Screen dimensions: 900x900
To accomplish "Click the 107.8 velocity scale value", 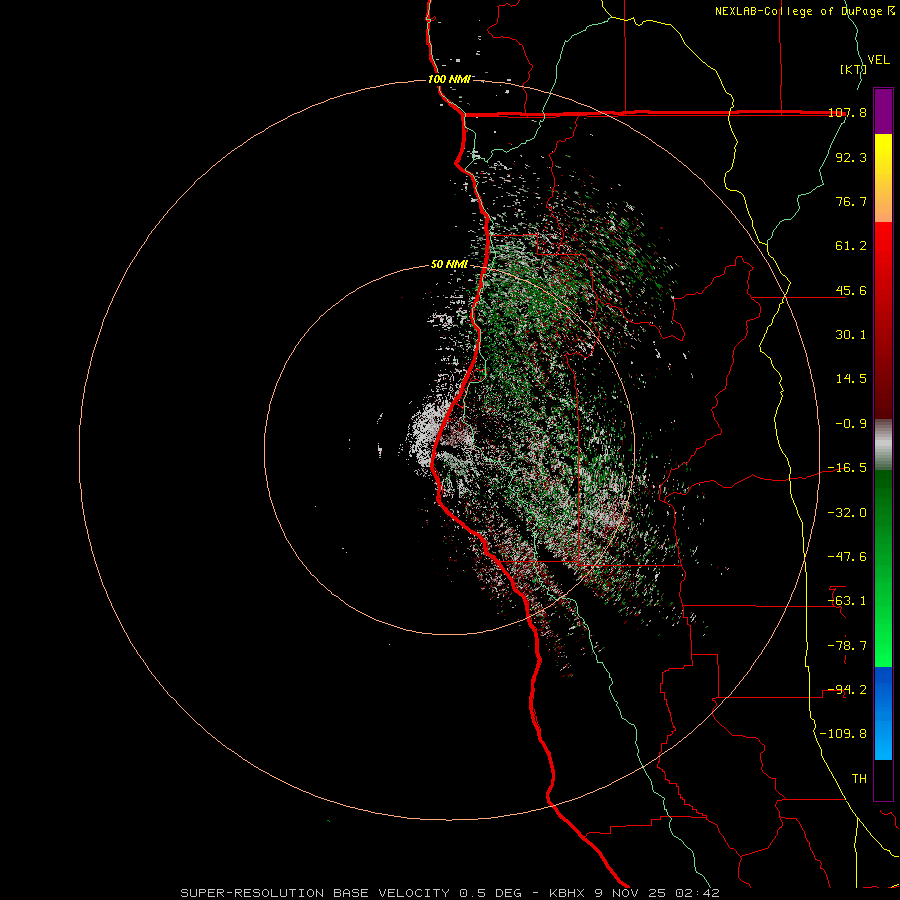I will click(847, 112).
